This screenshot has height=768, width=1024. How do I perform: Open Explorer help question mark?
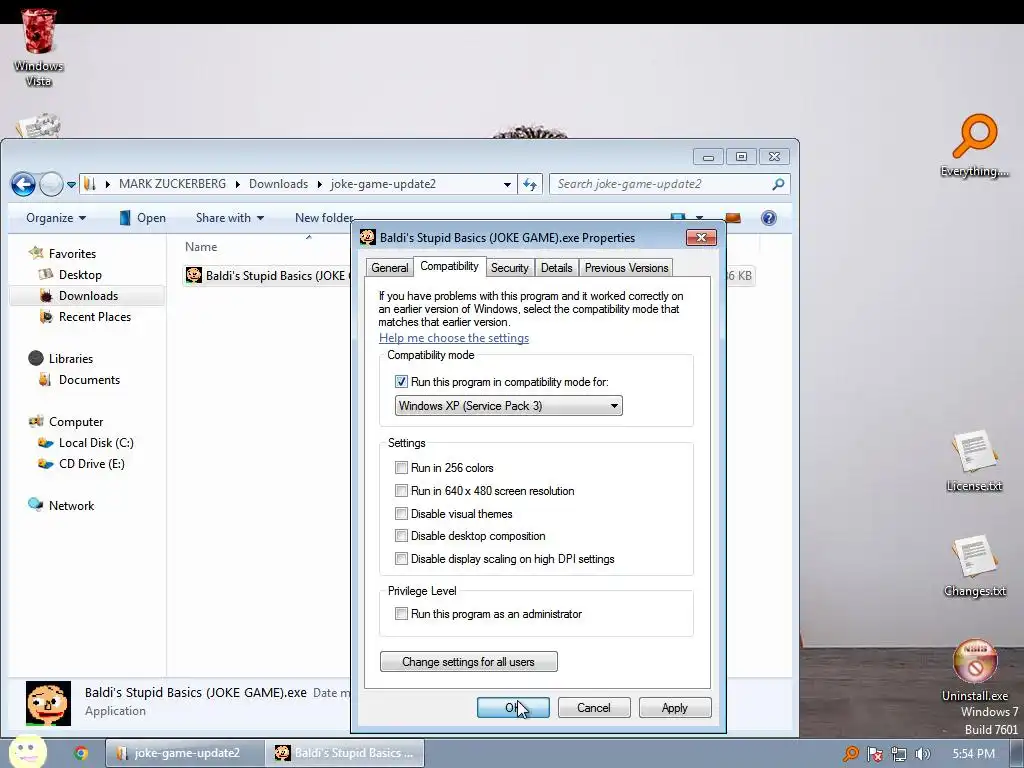pos(769,218)
